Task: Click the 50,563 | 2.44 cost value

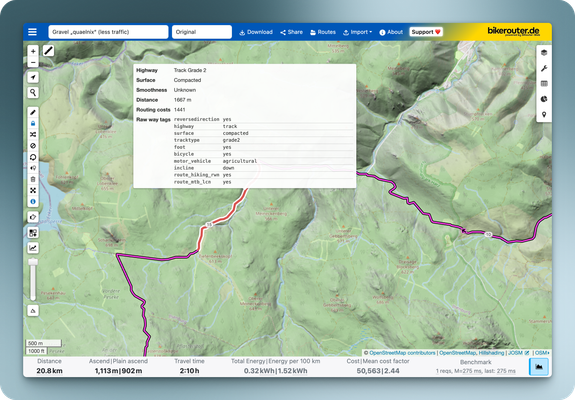Action: coord(378,371)
